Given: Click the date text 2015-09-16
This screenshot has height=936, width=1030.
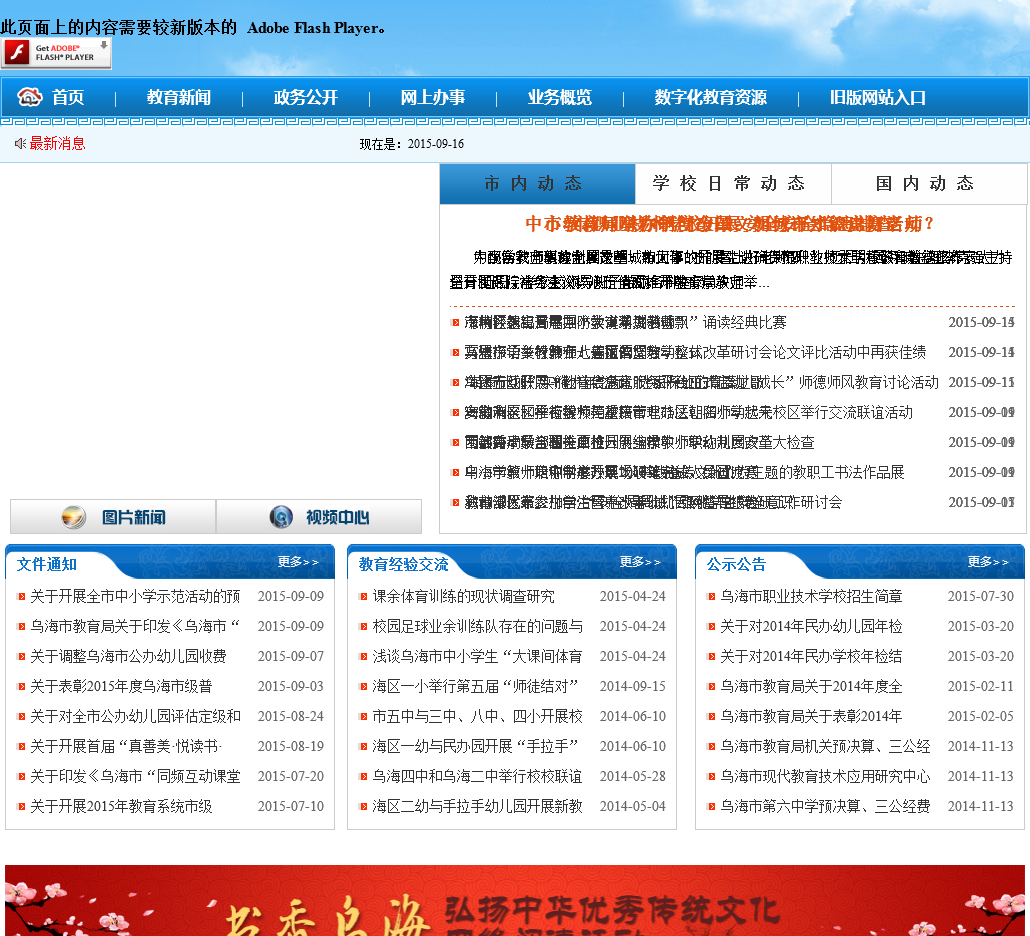Looking at the screenshot, I should 436,144.
